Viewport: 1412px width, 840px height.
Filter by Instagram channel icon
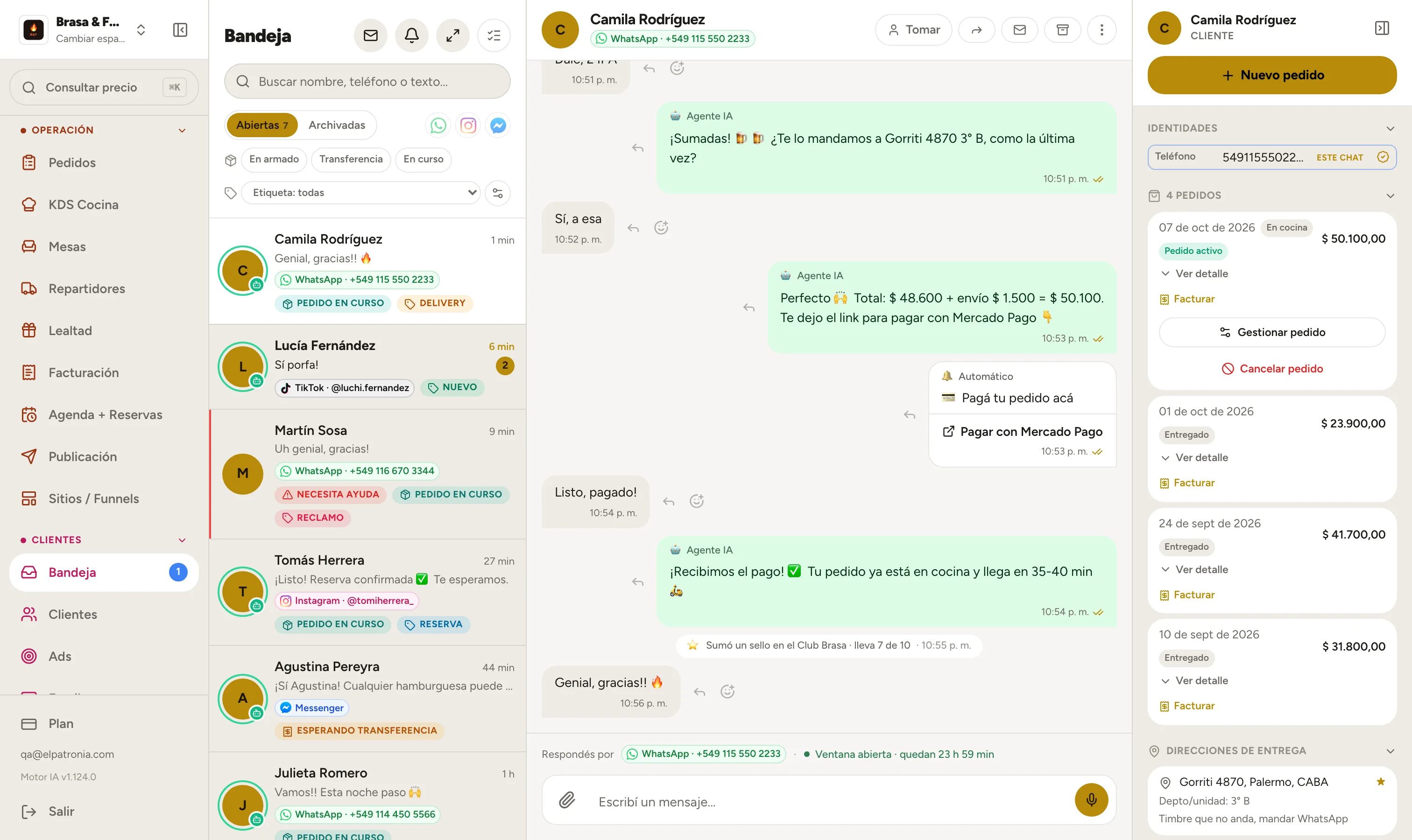point(468,125)
